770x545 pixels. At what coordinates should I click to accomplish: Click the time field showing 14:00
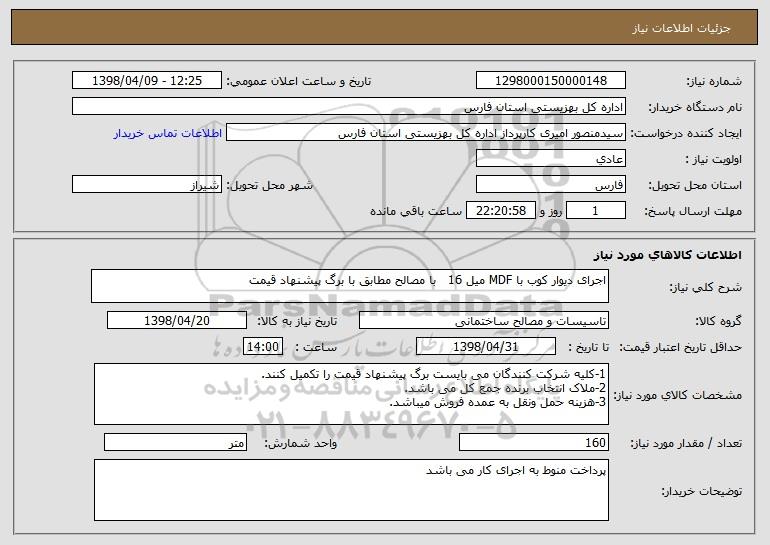(x=263, y=346)
